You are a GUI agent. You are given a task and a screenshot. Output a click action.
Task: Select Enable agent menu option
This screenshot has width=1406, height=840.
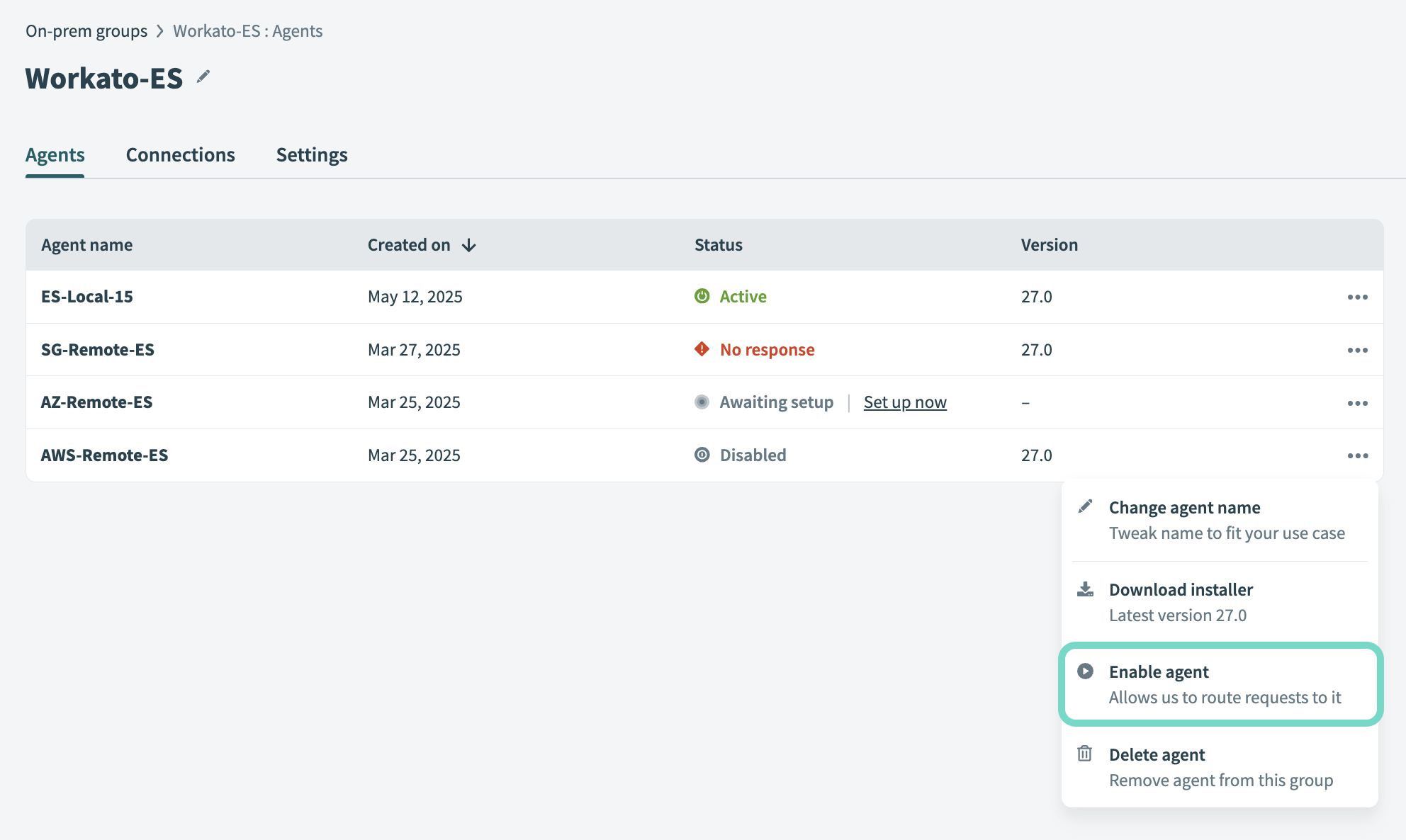(1220, 684)
